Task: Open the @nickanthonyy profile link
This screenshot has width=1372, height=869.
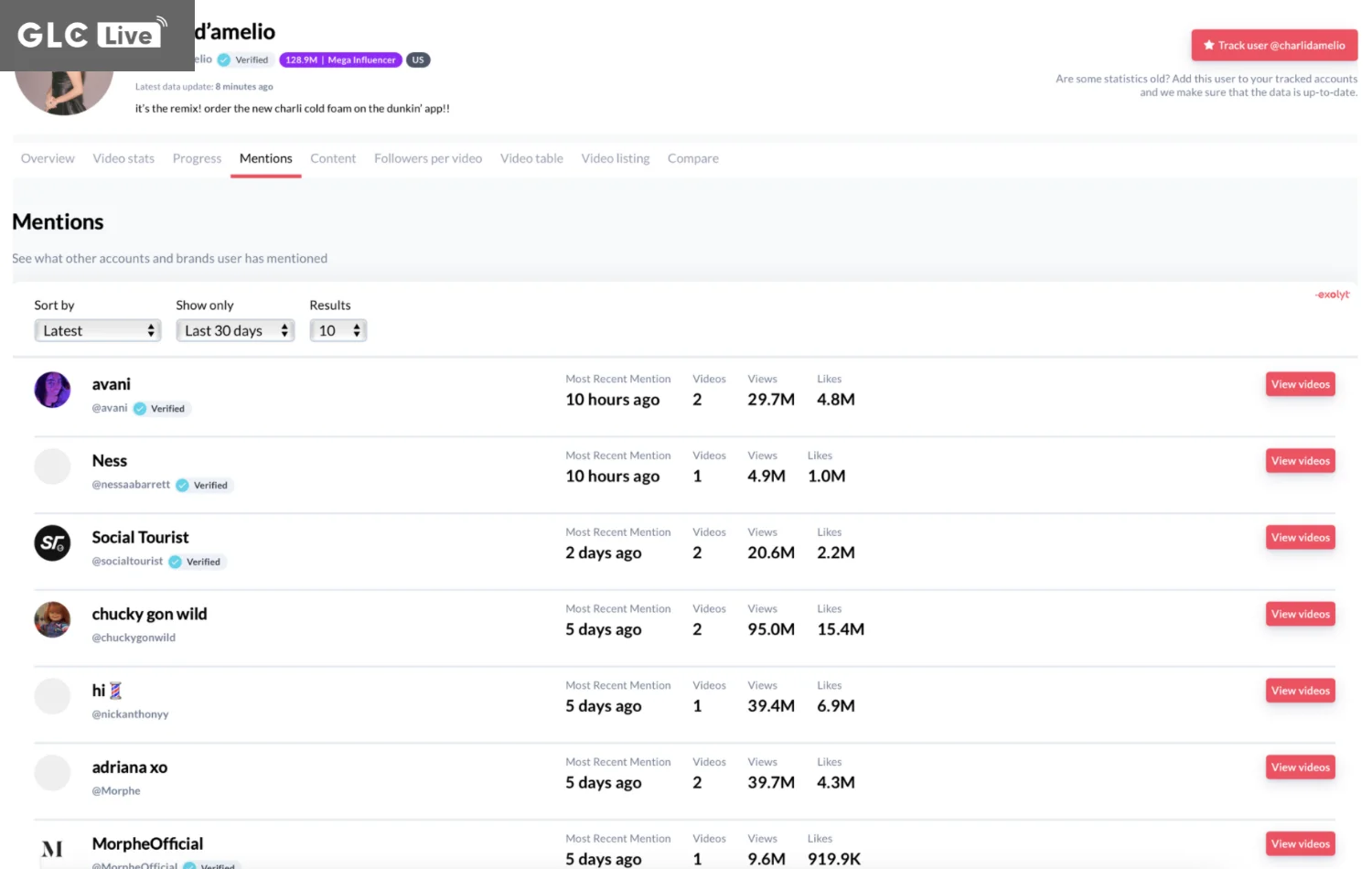Action: tap(130, 714)
